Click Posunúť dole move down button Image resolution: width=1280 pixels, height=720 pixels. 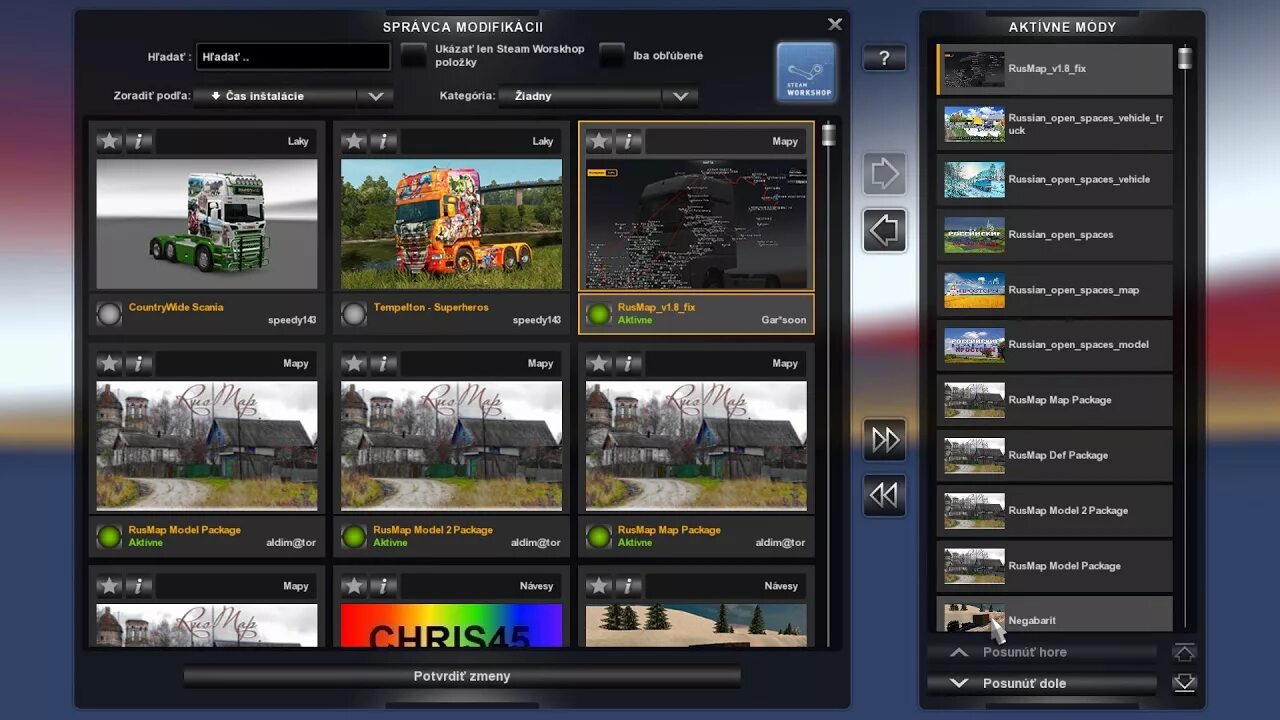tap(1042, 683)
